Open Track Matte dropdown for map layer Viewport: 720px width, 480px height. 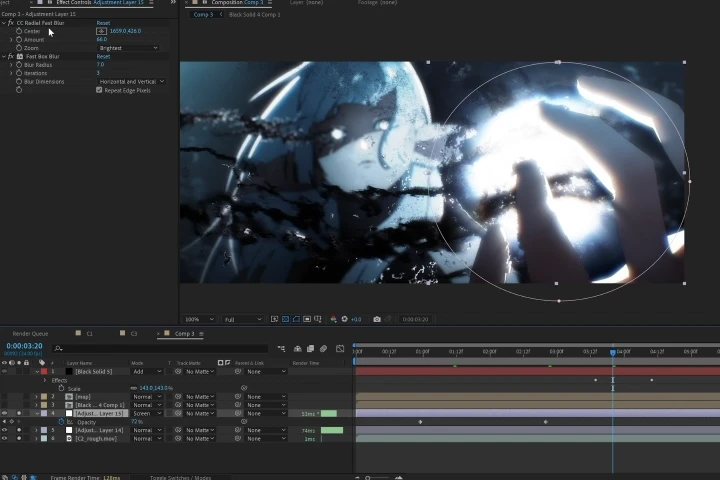200,397
